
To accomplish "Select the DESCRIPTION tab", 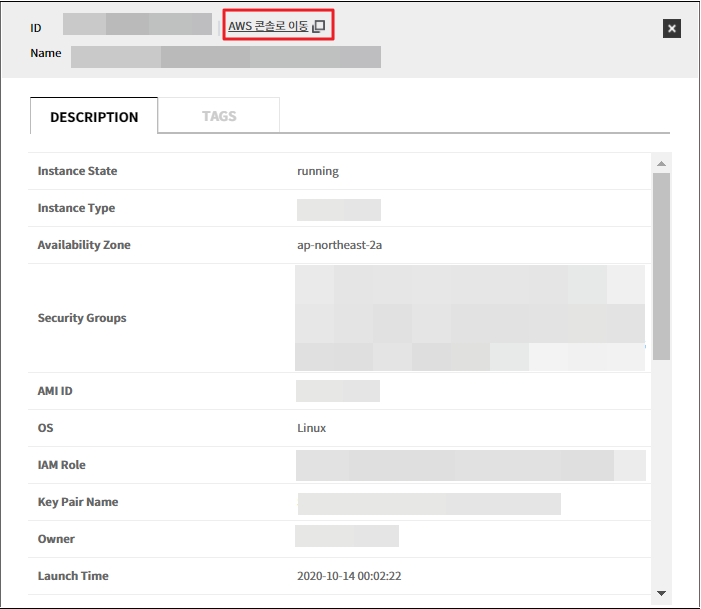I will pyautogui.click(x=94, y=117).
